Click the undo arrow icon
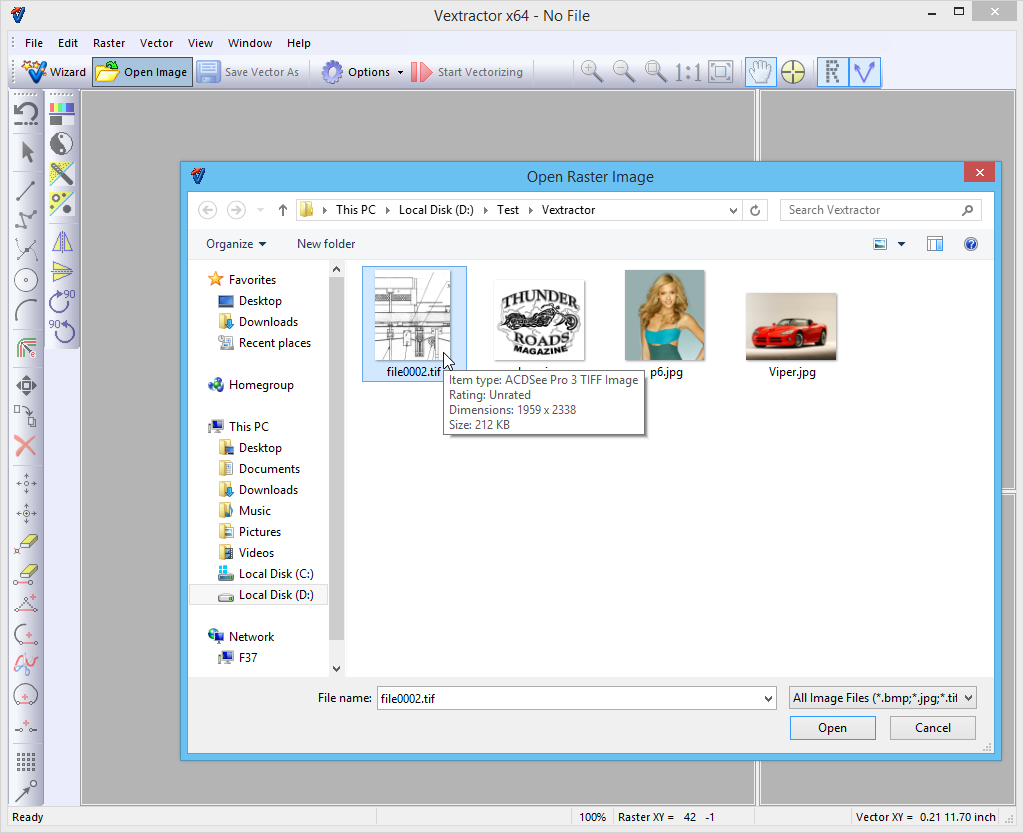This screenshot has width=1024, height=833. click(x=27, y=113)
